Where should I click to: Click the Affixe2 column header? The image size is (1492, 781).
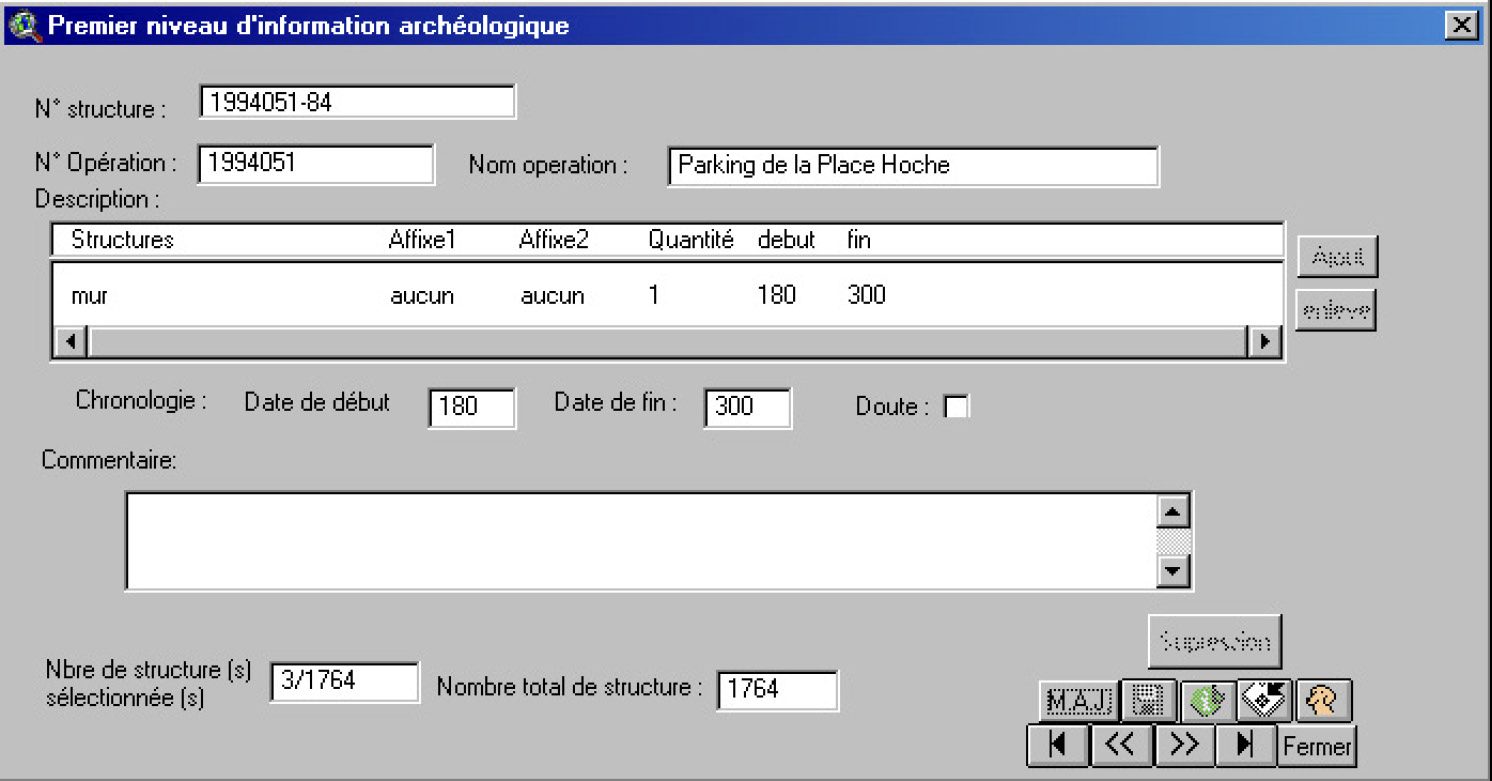554,240
